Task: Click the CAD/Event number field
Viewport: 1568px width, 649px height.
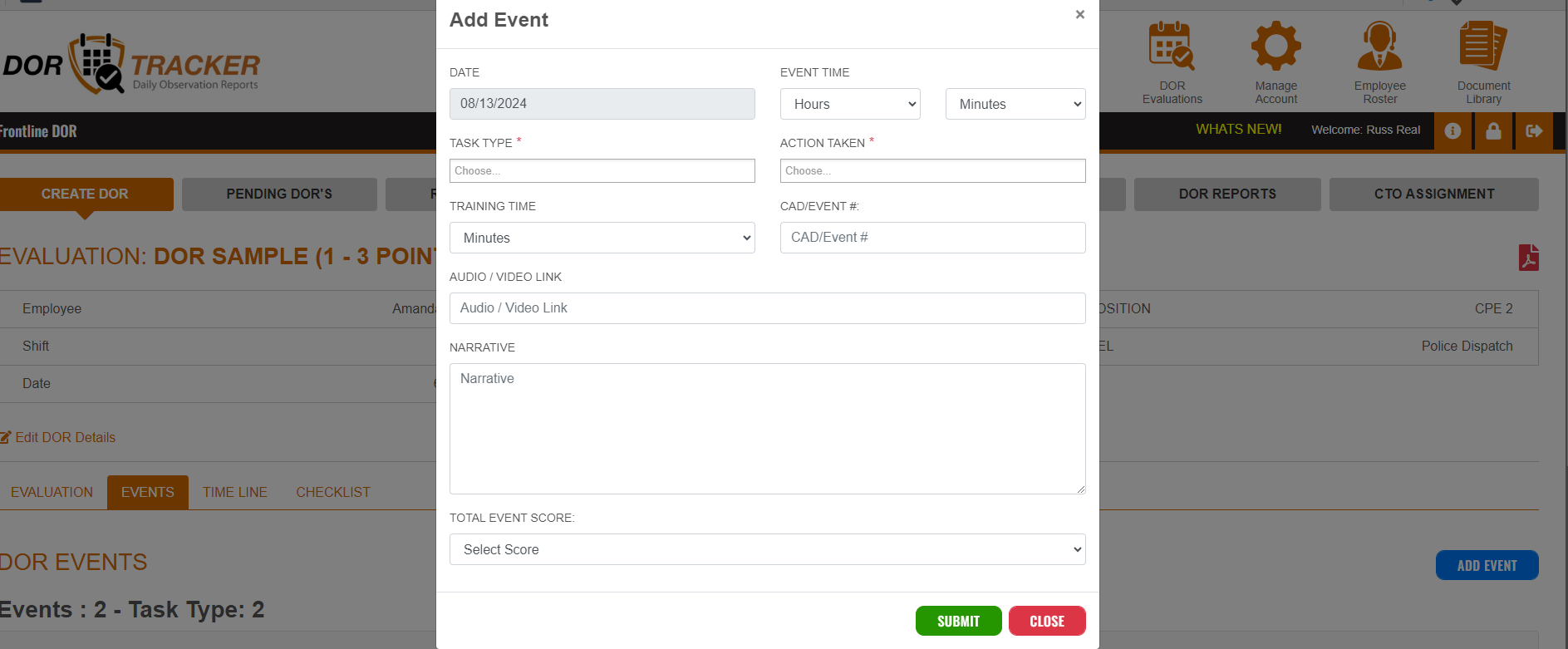Action: click(932, 238)
